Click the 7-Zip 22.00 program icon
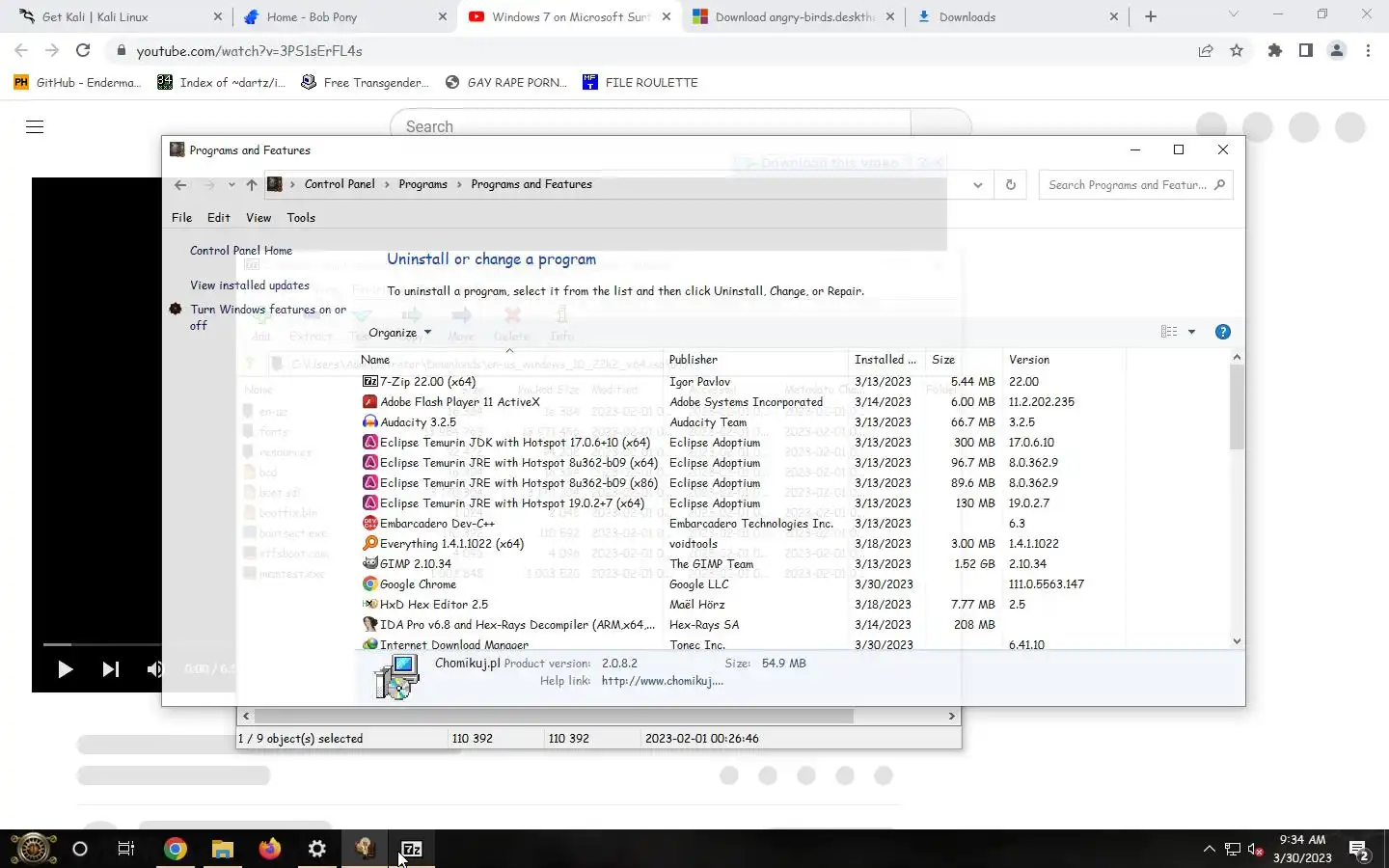Screen dimensions: 1389x868 [x=369, y=382]
